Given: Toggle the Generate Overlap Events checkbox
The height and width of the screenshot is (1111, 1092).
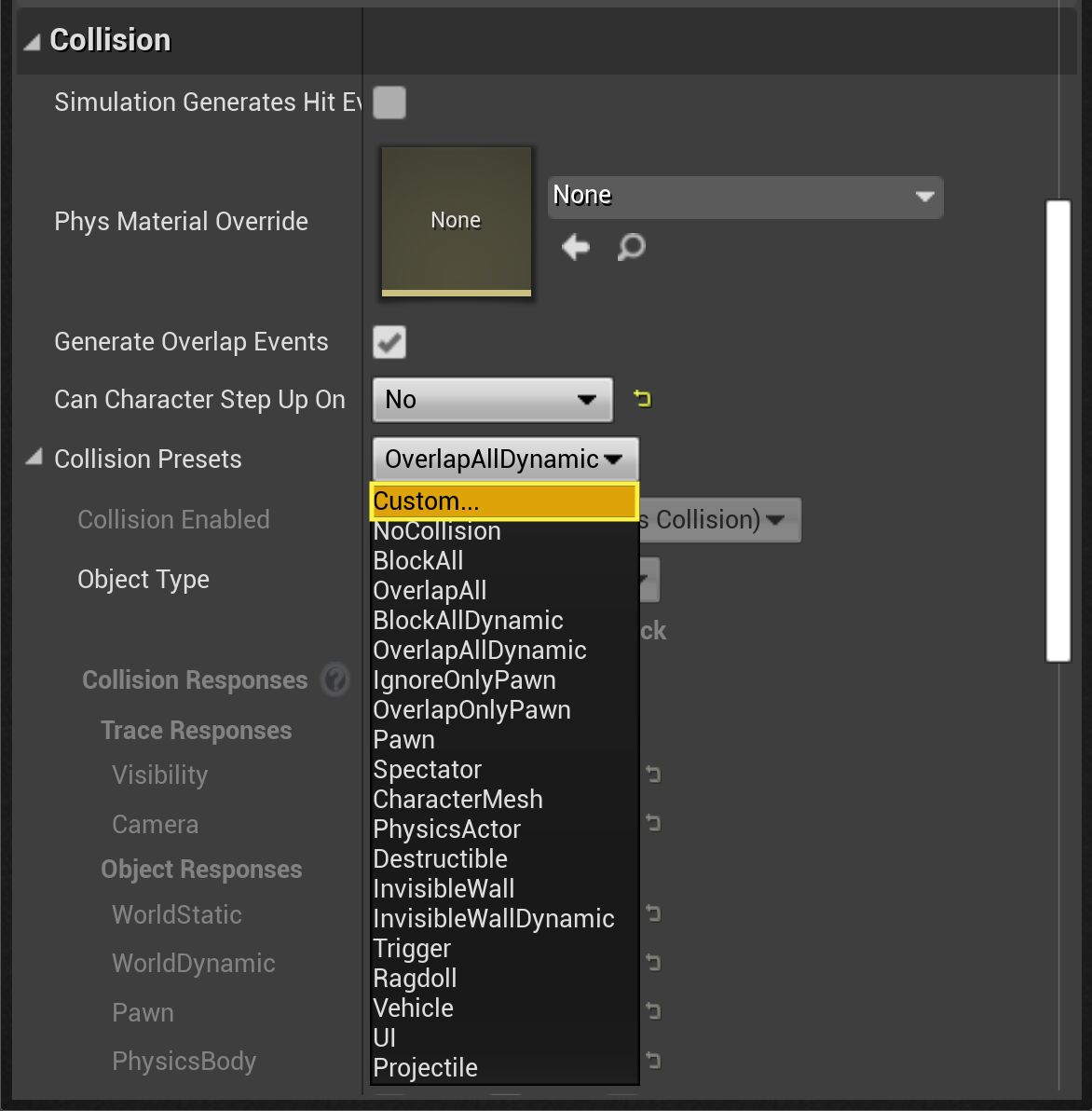Looking at the screenshot, I should pyautogui.click(x=389, y=342).
